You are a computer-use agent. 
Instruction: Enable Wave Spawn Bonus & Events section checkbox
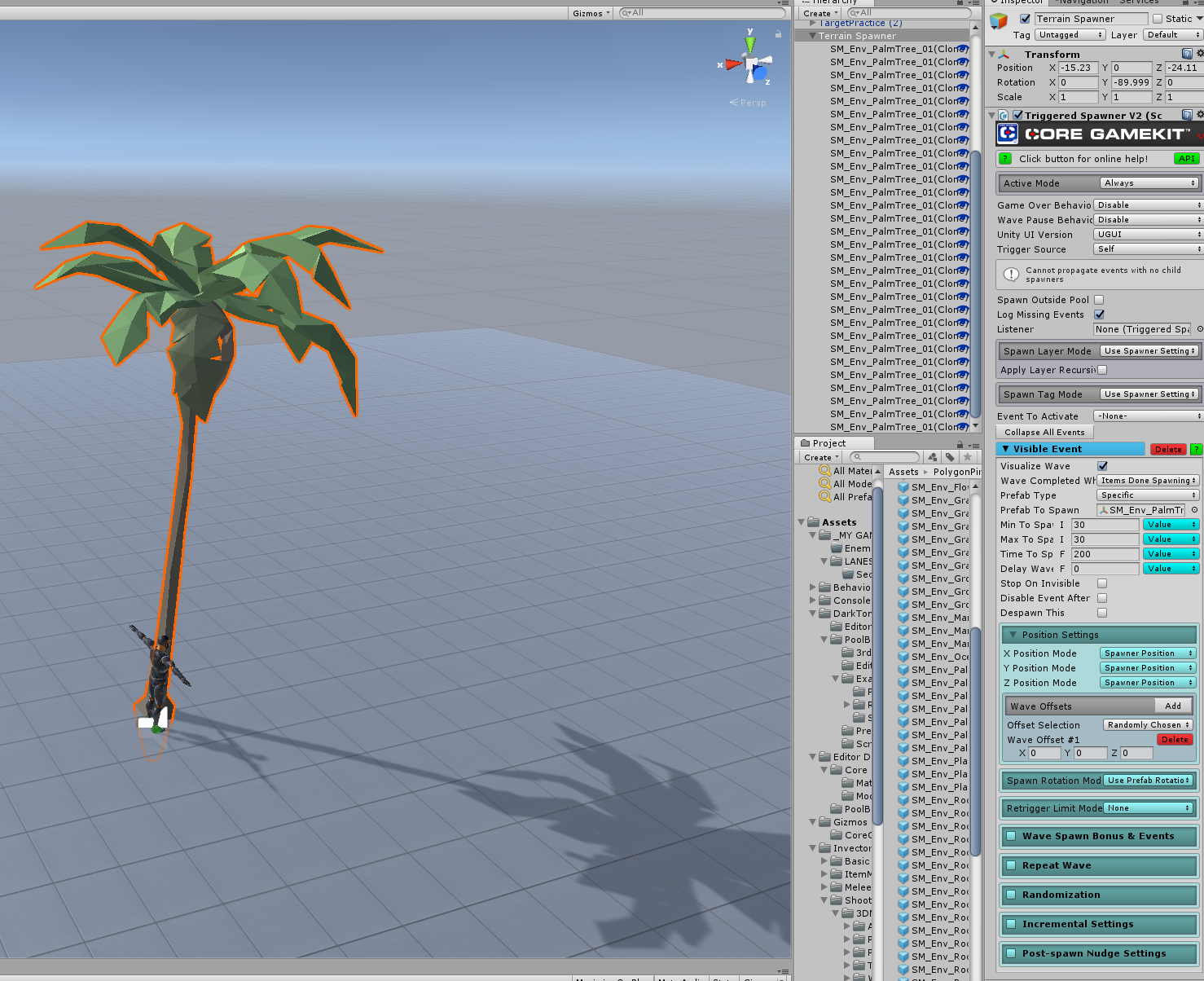pos(1011,836)
